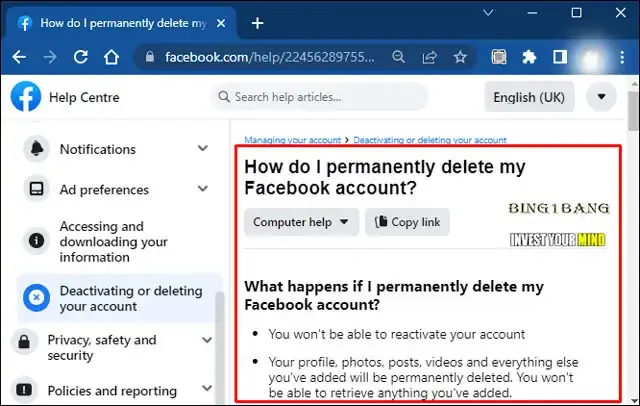Expand the Ad preferences section chevron

coord(203,188)
